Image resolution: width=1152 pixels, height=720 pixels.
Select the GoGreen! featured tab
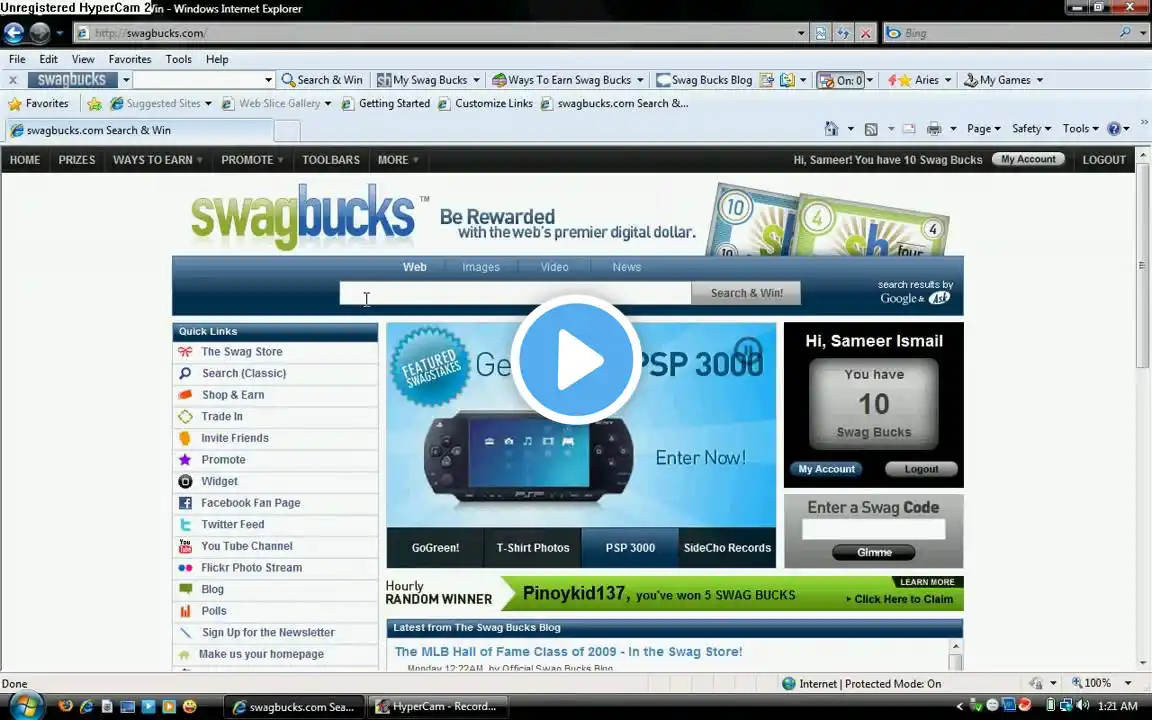[435, 548]
